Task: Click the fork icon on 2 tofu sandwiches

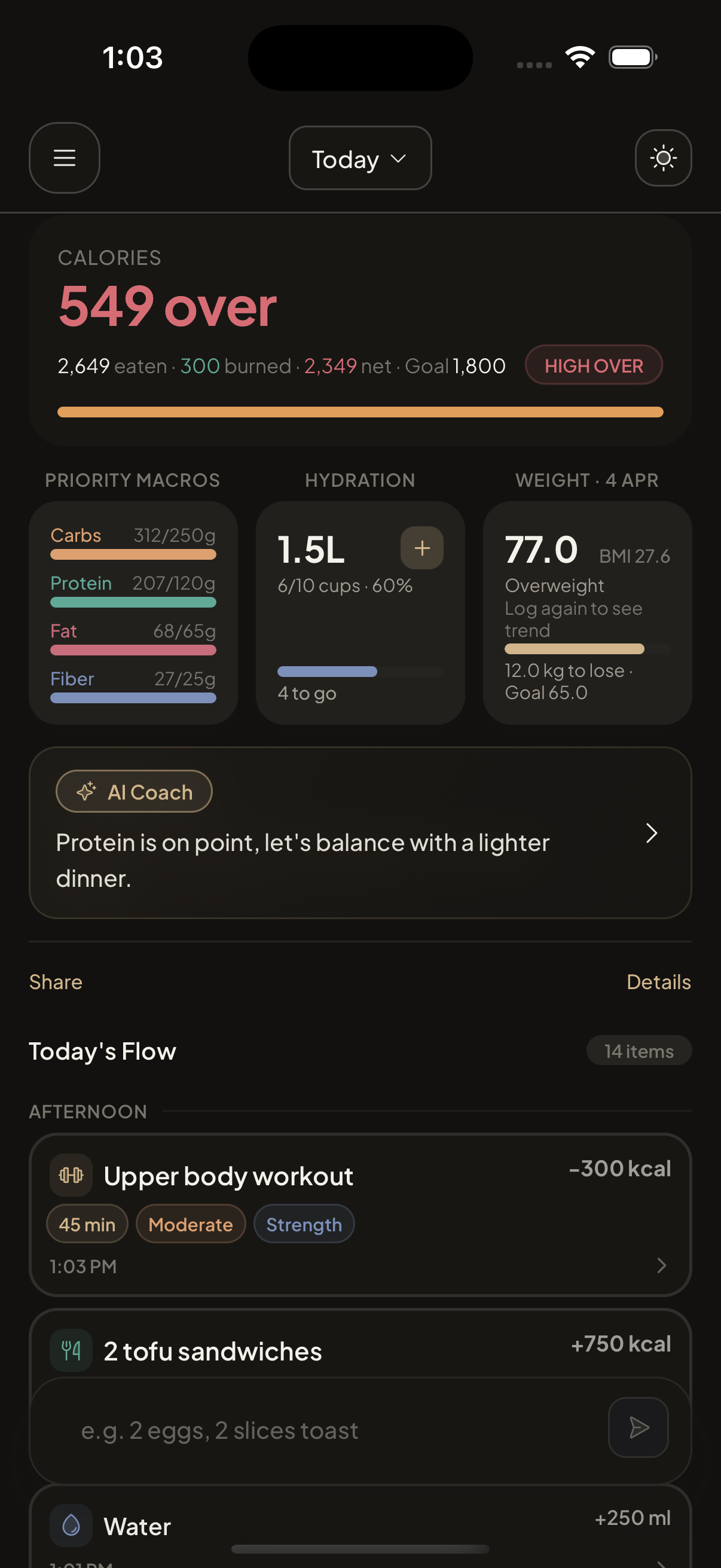Action: pyautogui.click(x=71, y=1351)
